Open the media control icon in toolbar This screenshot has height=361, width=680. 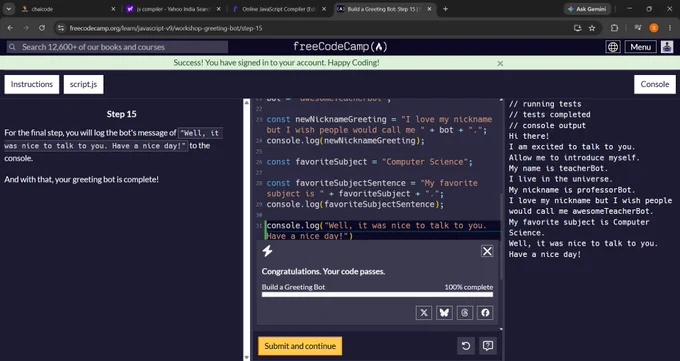pos(638,28)
